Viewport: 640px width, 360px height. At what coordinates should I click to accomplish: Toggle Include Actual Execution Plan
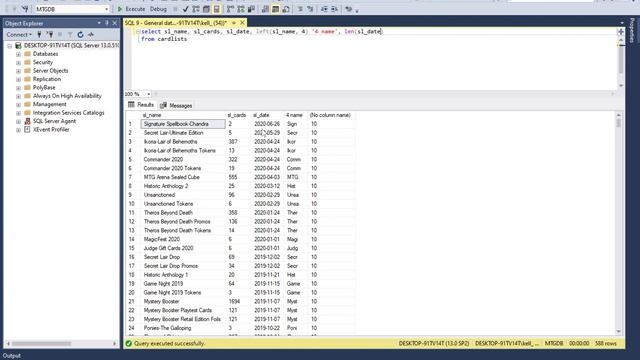click(x=231, y=9)
